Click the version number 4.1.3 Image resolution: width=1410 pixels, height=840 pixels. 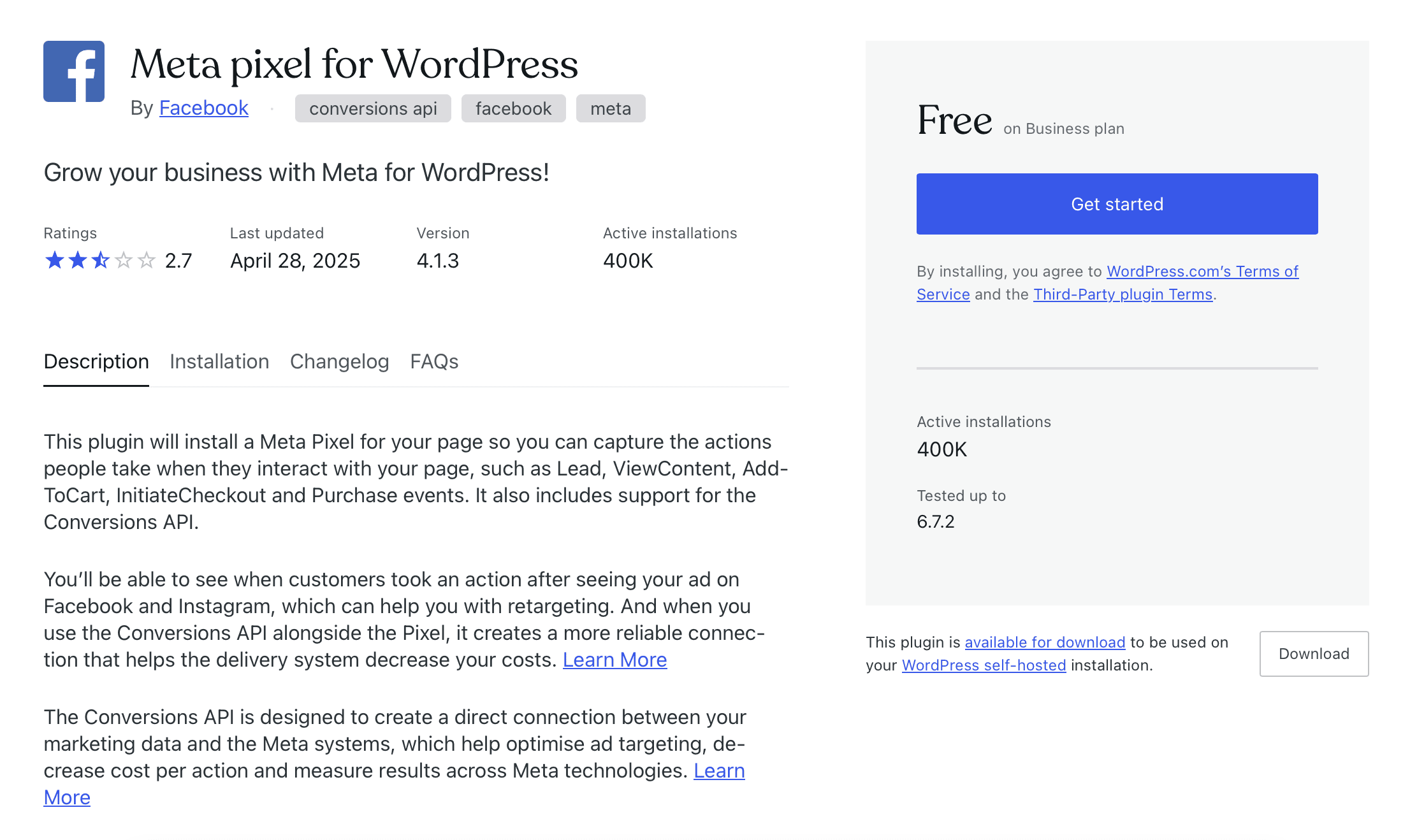click(x=437, y=261)
